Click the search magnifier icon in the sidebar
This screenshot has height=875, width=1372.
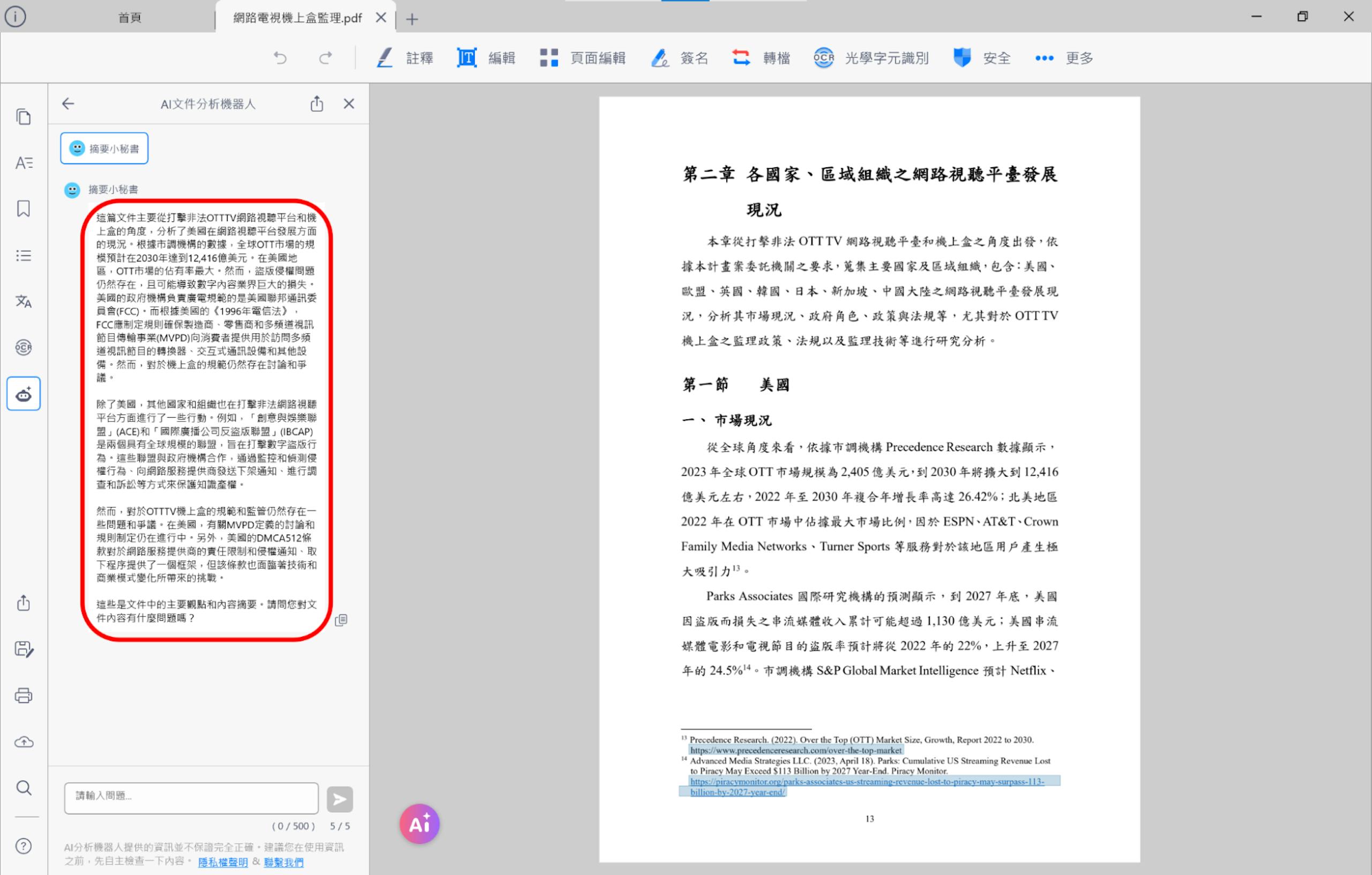pyautogui.click(x=24, y=788)
